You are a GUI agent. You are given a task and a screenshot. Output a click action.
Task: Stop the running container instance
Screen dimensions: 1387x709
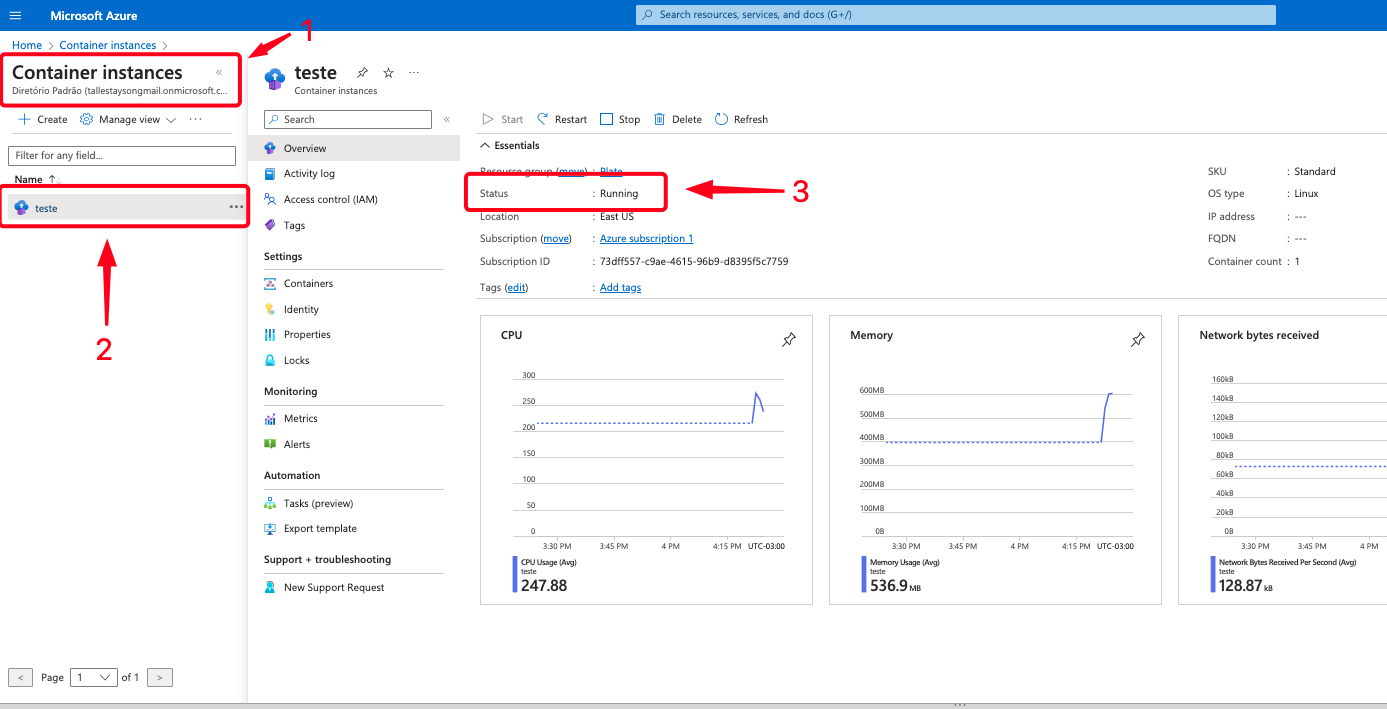620,119
